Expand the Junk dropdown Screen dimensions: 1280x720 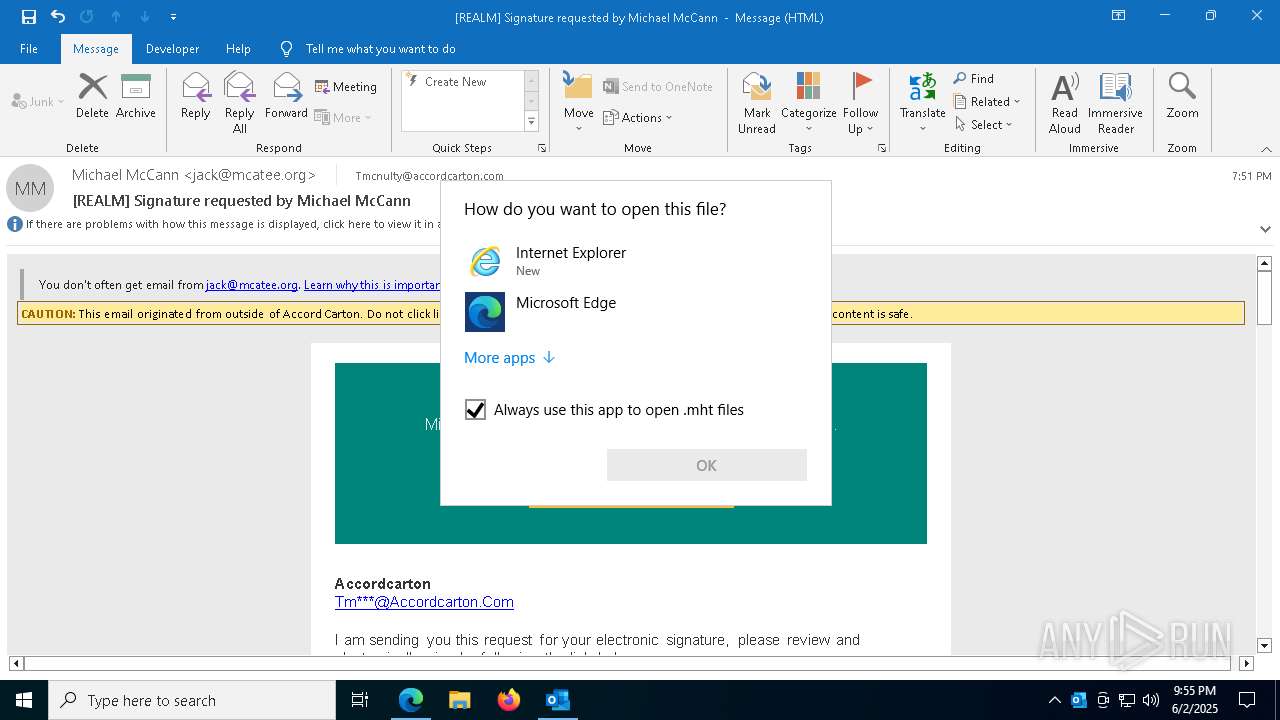38,102
